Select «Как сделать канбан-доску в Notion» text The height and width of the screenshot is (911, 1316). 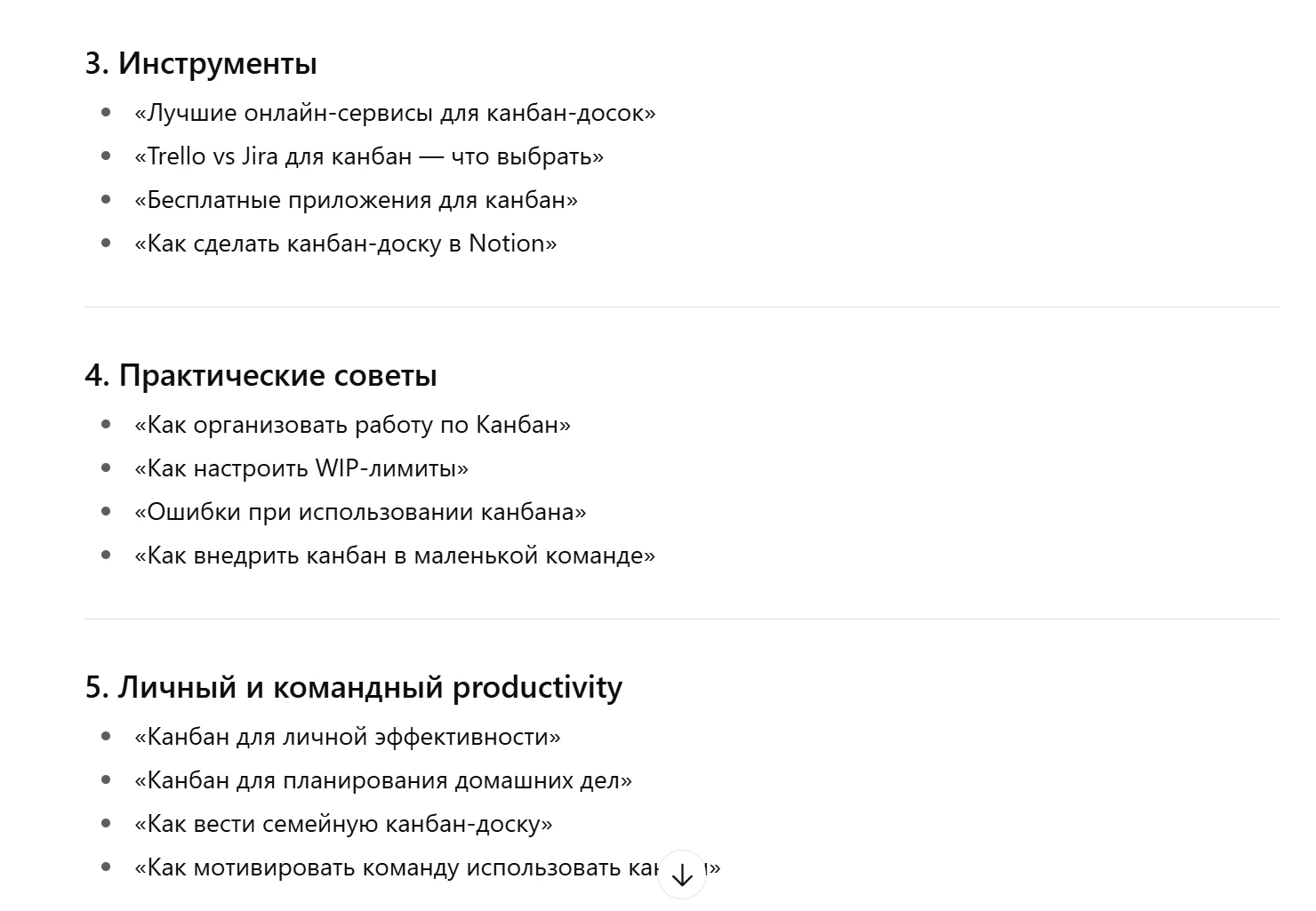345,244
